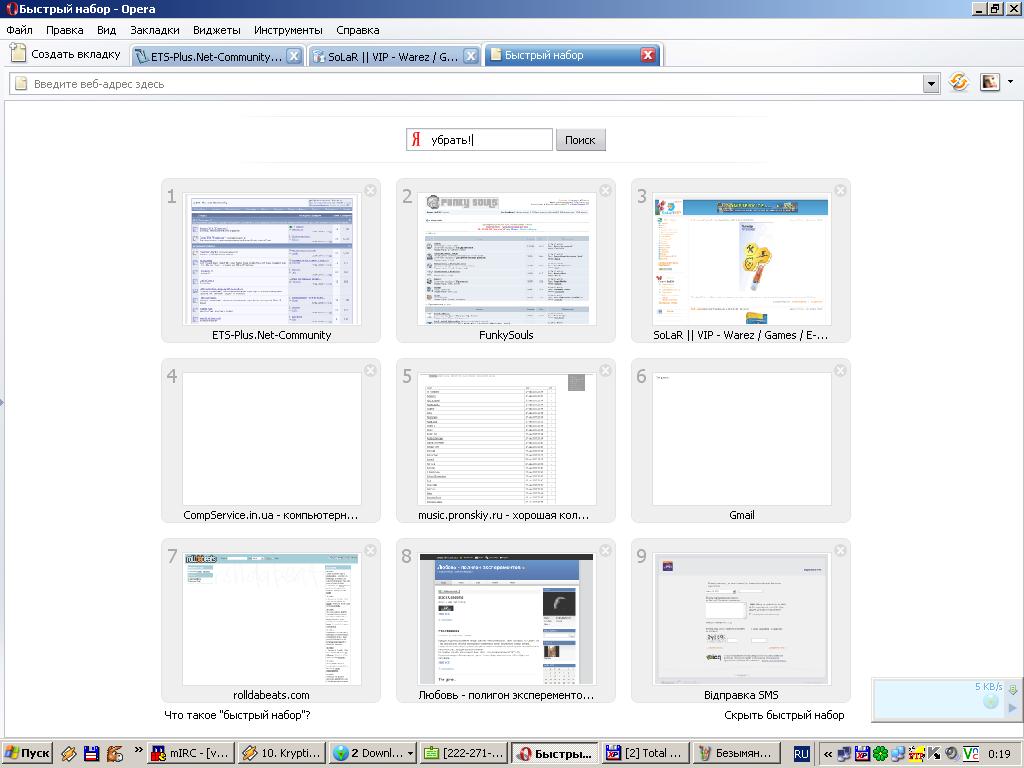Click the Скрыть быстрый набор link
1024x768 pixels.
point(784,715)
